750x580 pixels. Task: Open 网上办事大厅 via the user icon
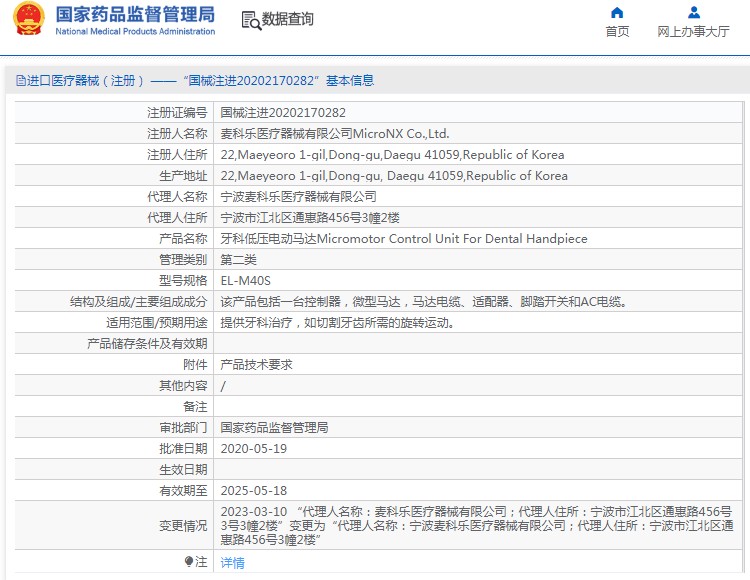(694, 12)
